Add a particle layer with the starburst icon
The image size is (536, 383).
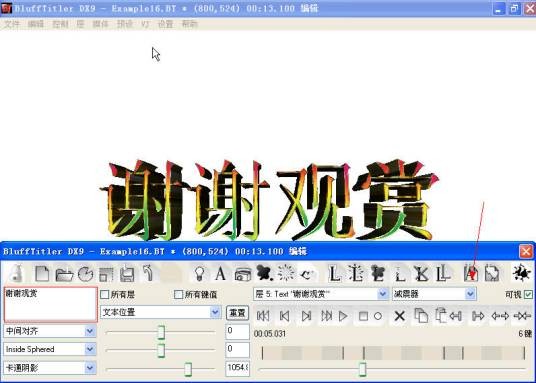pyautogui.click(x=286, y=273)
